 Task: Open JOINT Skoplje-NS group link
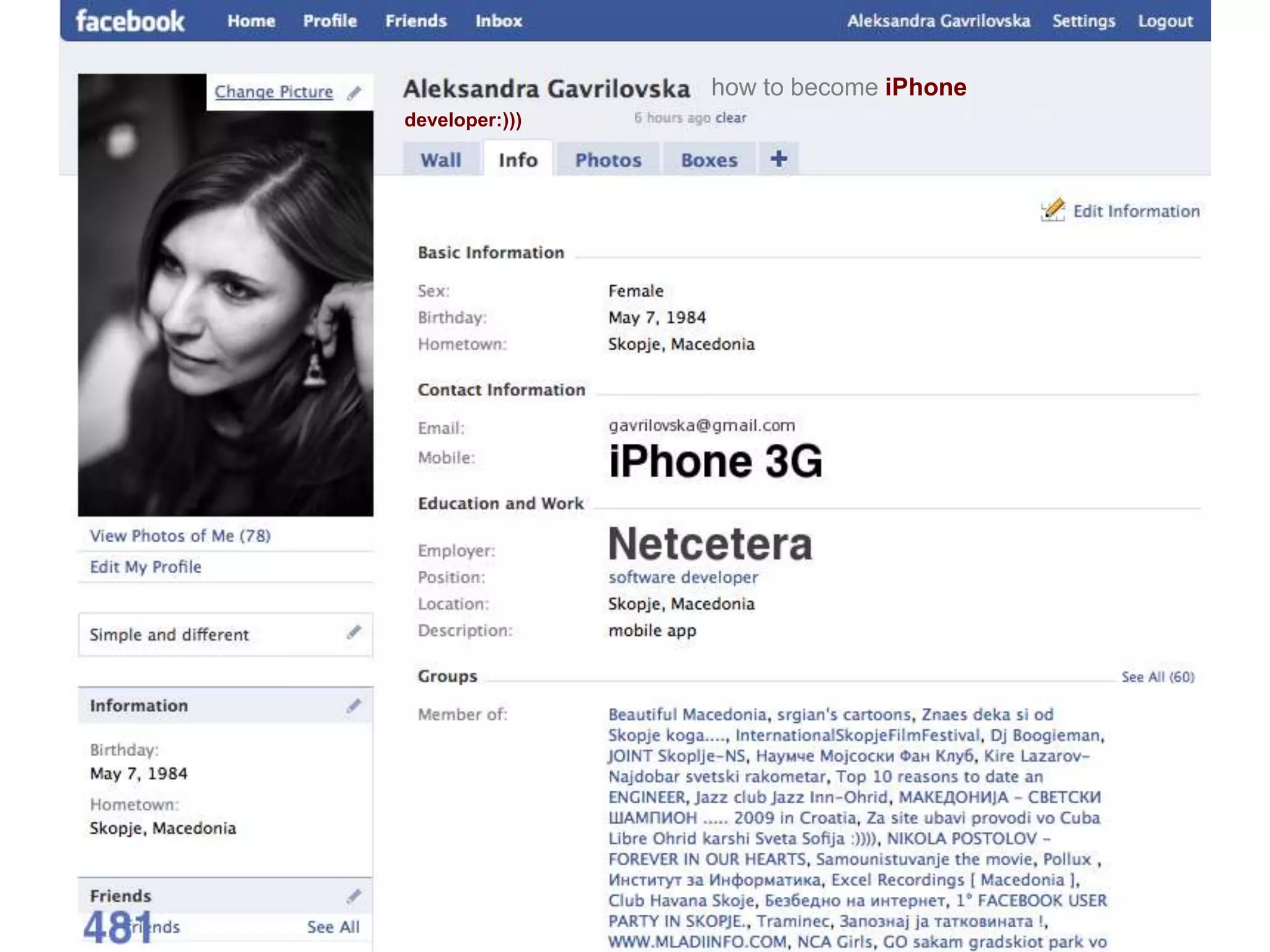[677, 756]
